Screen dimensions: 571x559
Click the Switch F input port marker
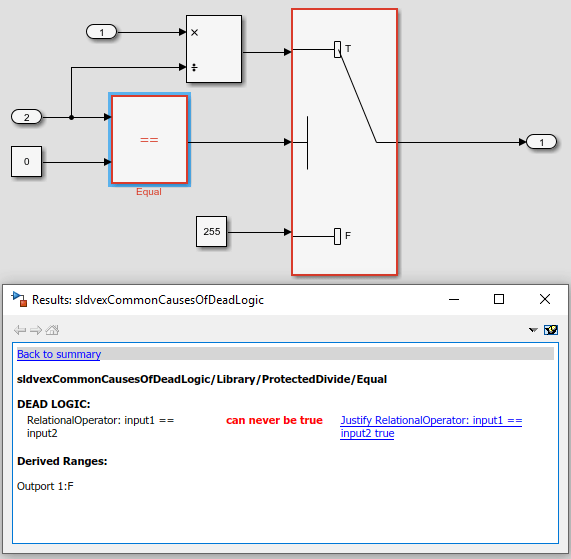coord(338,236)
